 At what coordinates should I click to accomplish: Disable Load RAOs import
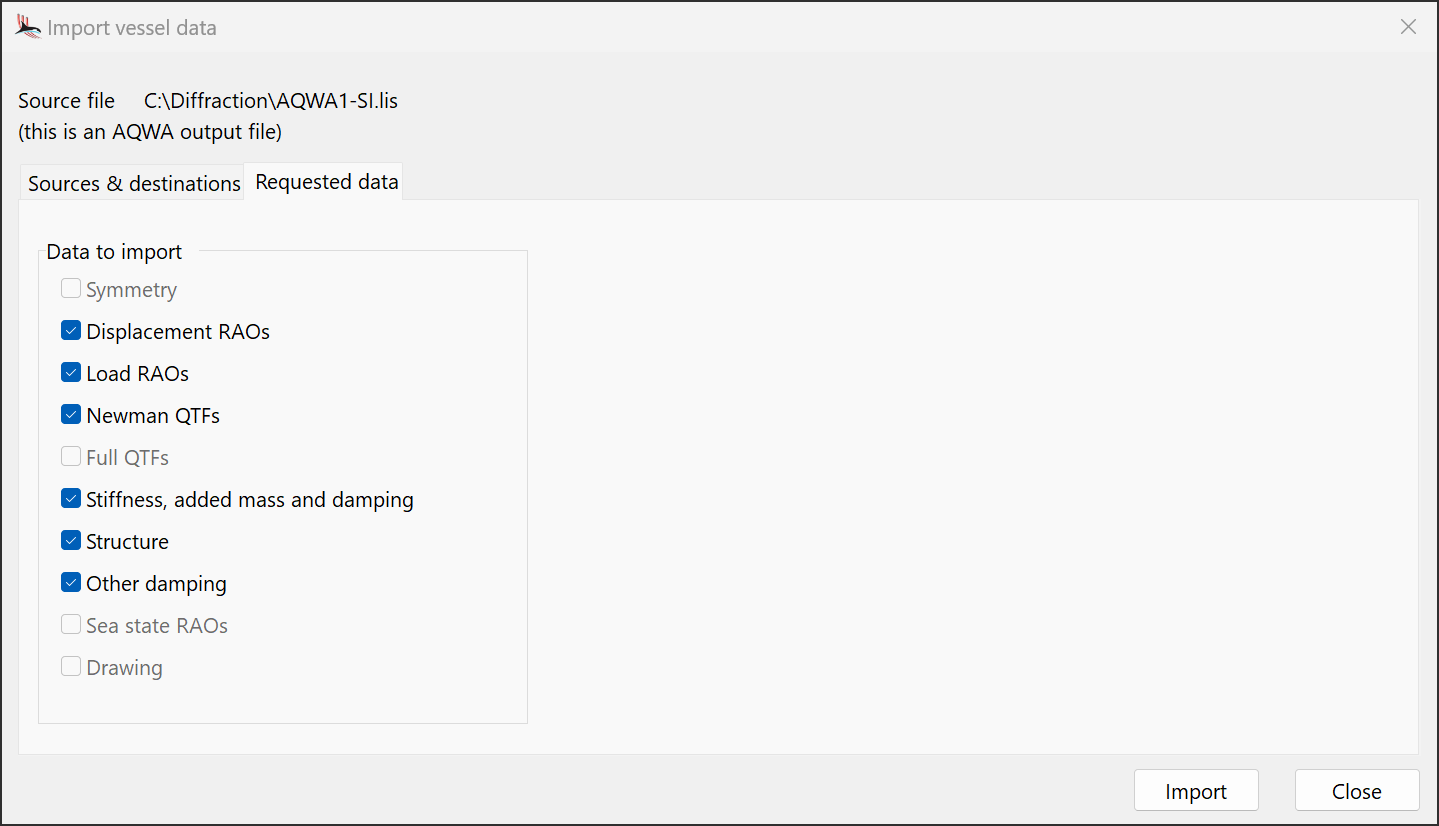pos(71,373)
